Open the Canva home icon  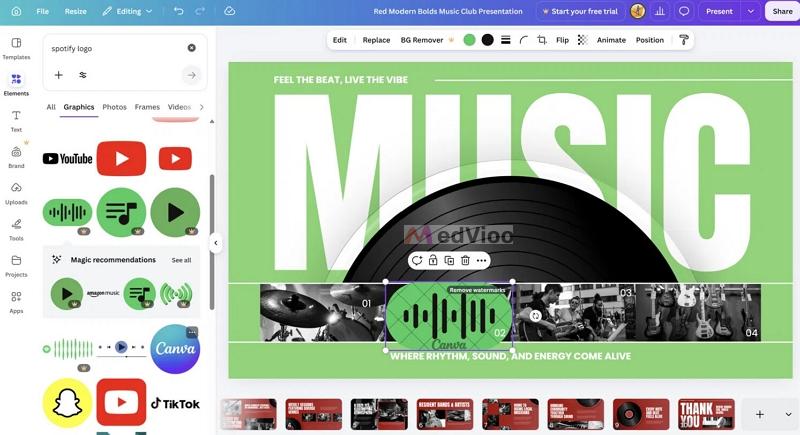(x=16, y=11)
